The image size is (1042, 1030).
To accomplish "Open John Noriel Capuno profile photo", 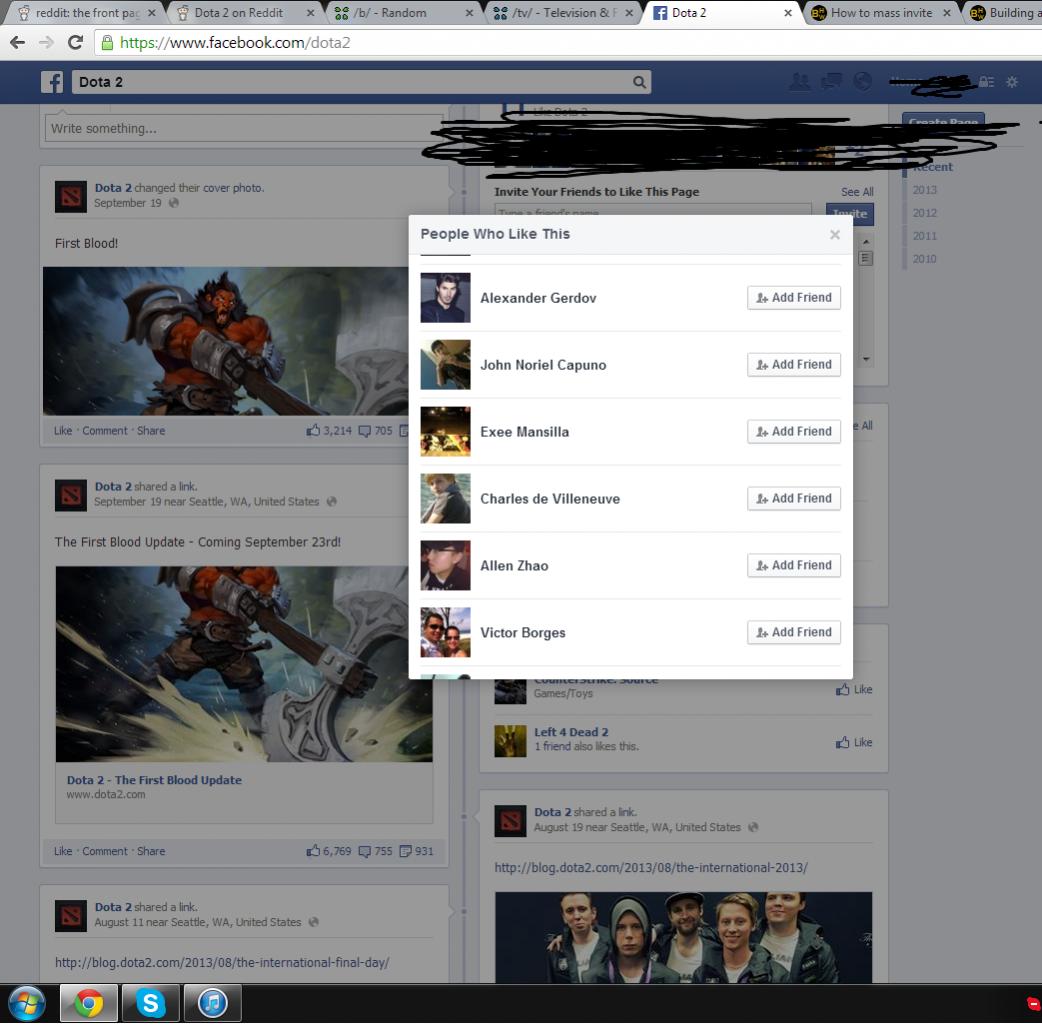I will tap(445, 365).
